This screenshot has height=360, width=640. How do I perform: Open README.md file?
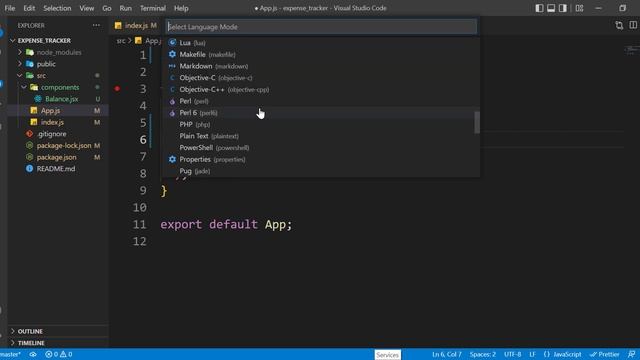56,169
